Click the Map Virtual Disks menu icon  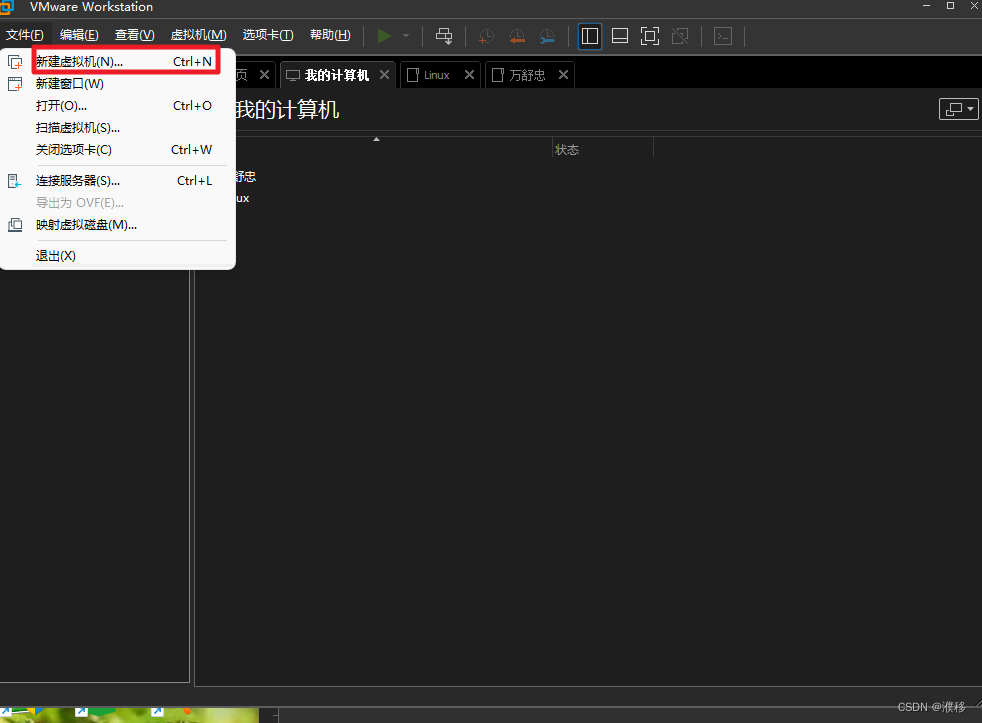15,224
